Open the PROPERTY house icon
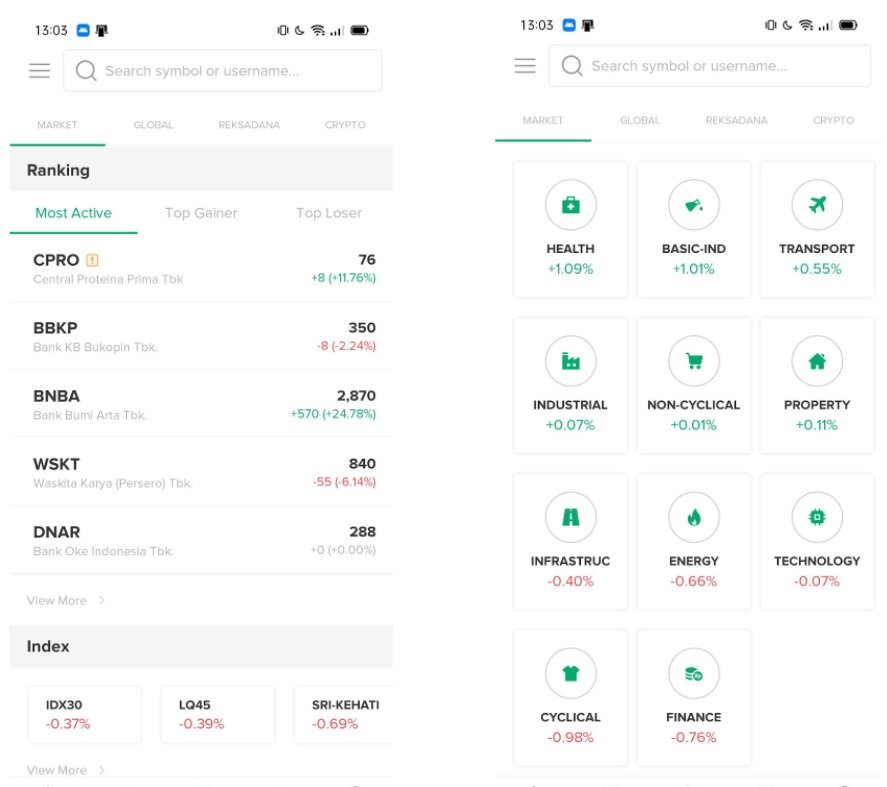The height and width of the screenshot is (787, 887). coord(817,360)
